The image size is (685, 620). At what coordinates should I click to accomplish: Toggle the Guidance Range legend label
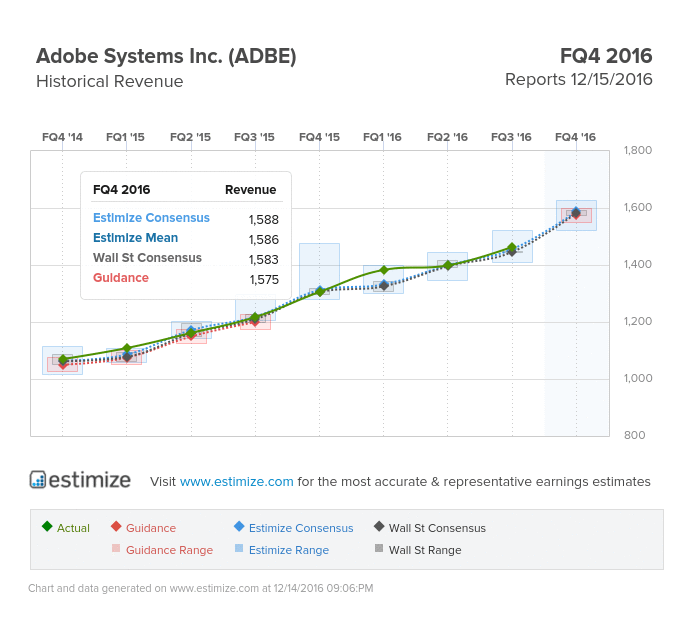click(x=170, y=550)
